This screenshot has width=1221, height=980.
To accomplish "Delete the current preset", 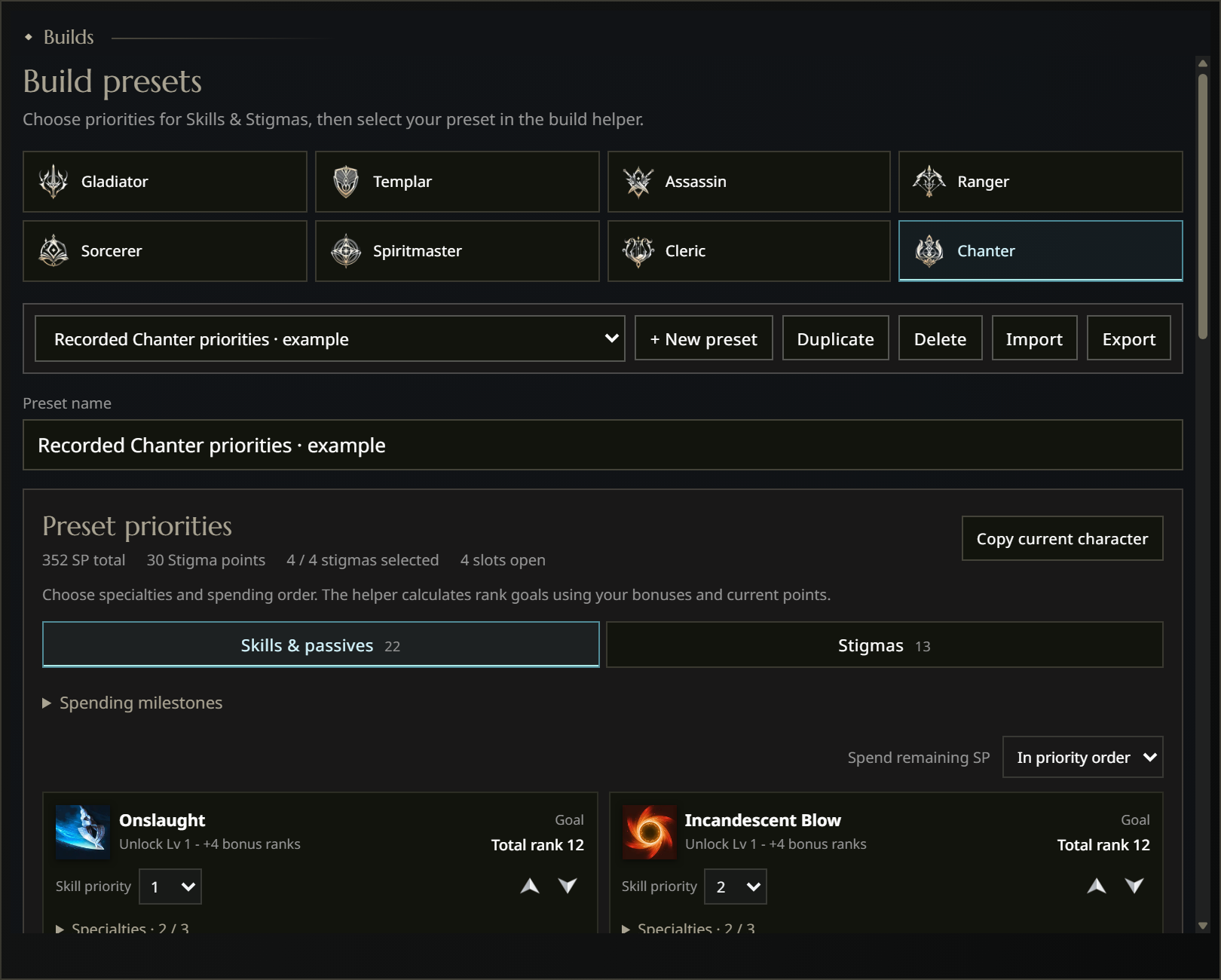I will 941,338.
